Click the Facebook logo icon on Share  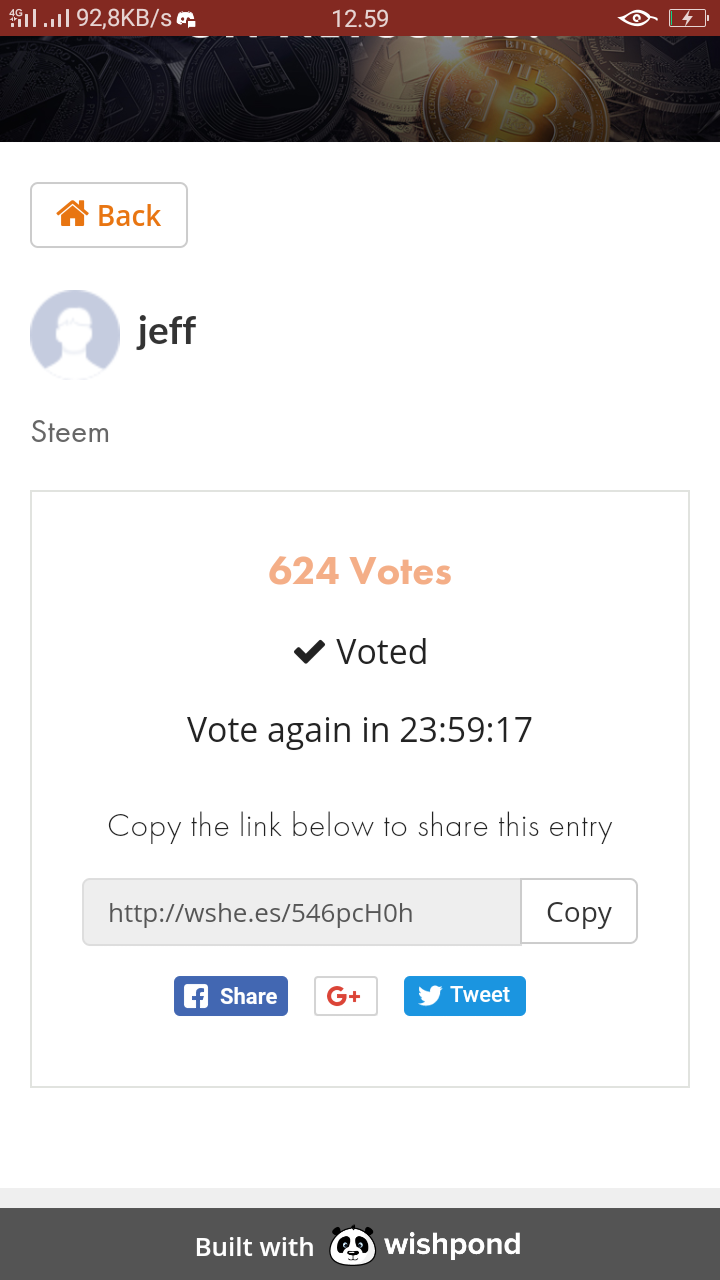(197, 996)
